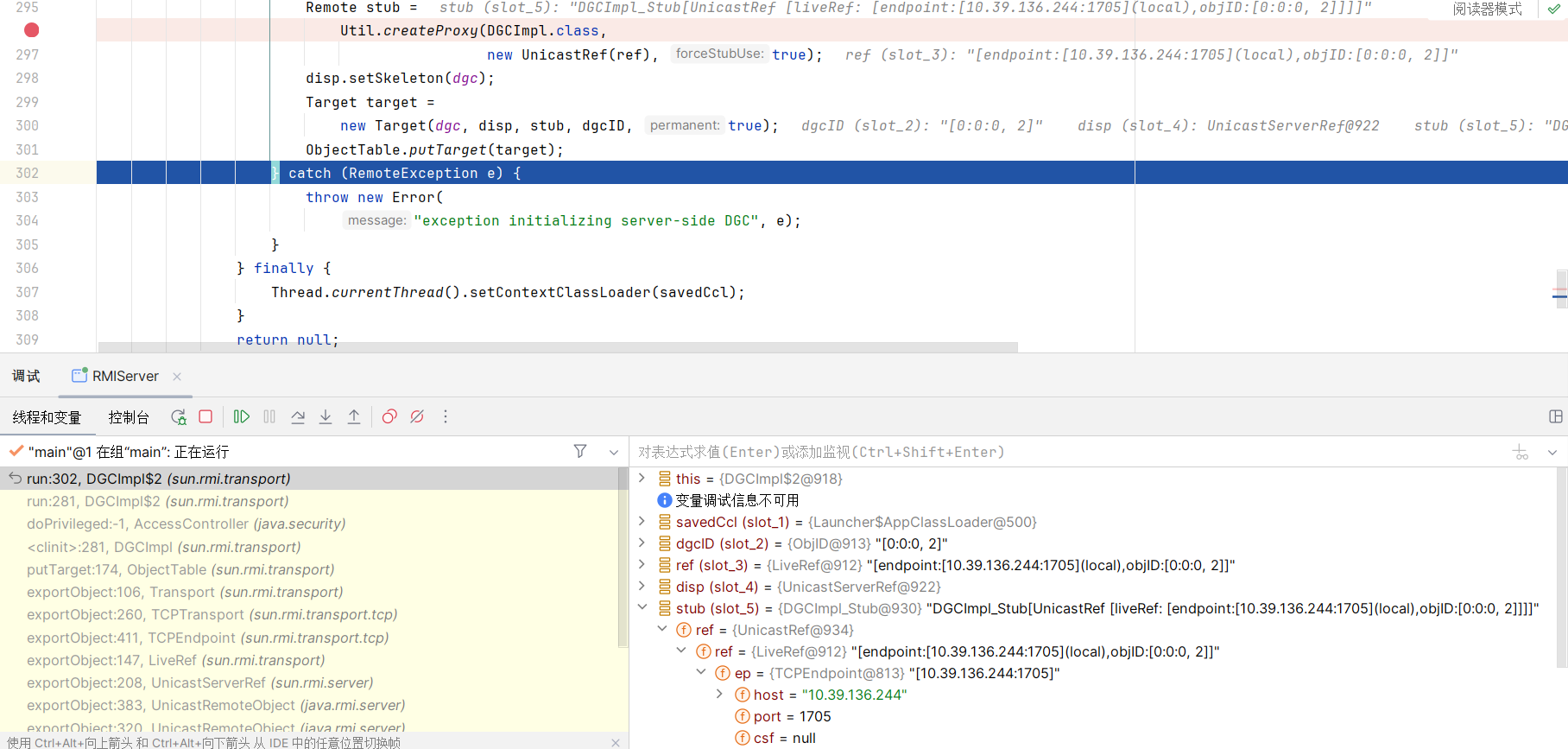The width and height of the screenshot is (1568, 749).
Task: Step over the current line
Action: coord(298,417)
